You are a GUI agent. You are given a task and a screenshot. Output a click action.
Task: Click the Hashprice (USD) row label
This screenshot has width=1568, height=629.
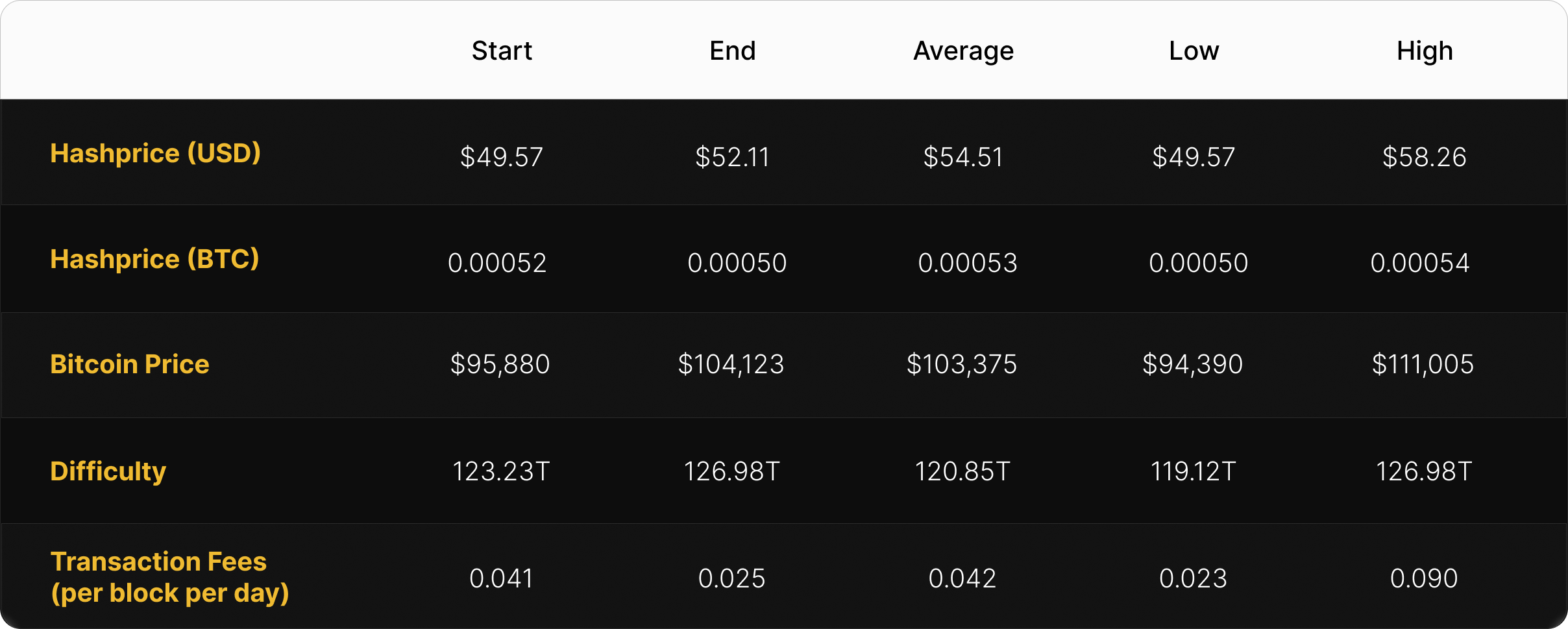(x=155, y=153)
